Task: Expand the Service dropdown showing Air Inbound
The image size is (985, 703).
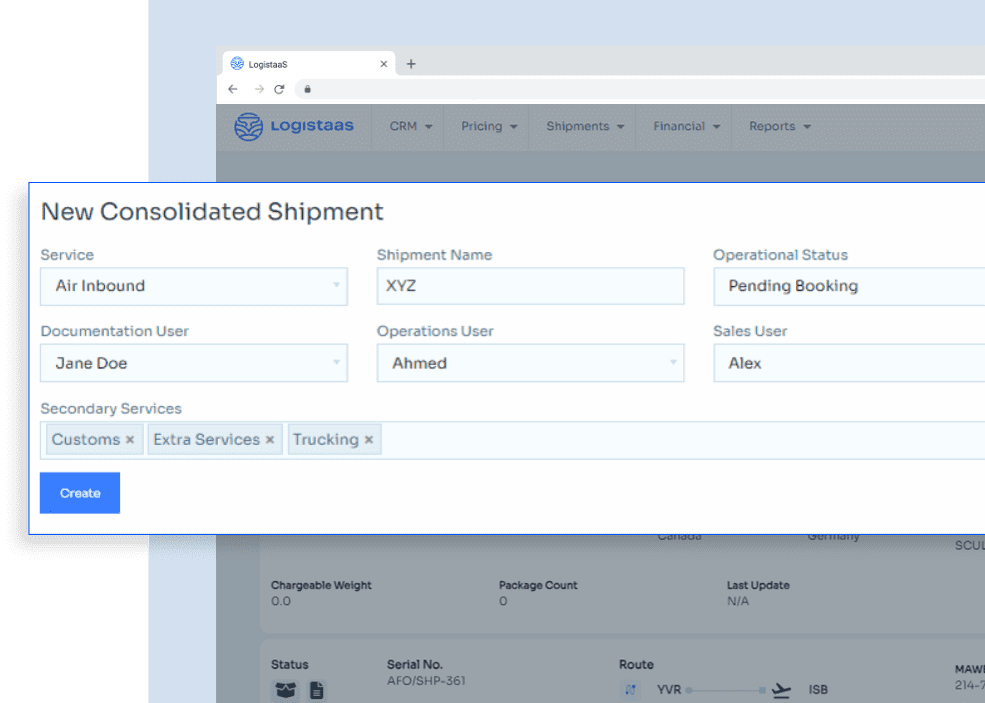Action: coord(194,286)
